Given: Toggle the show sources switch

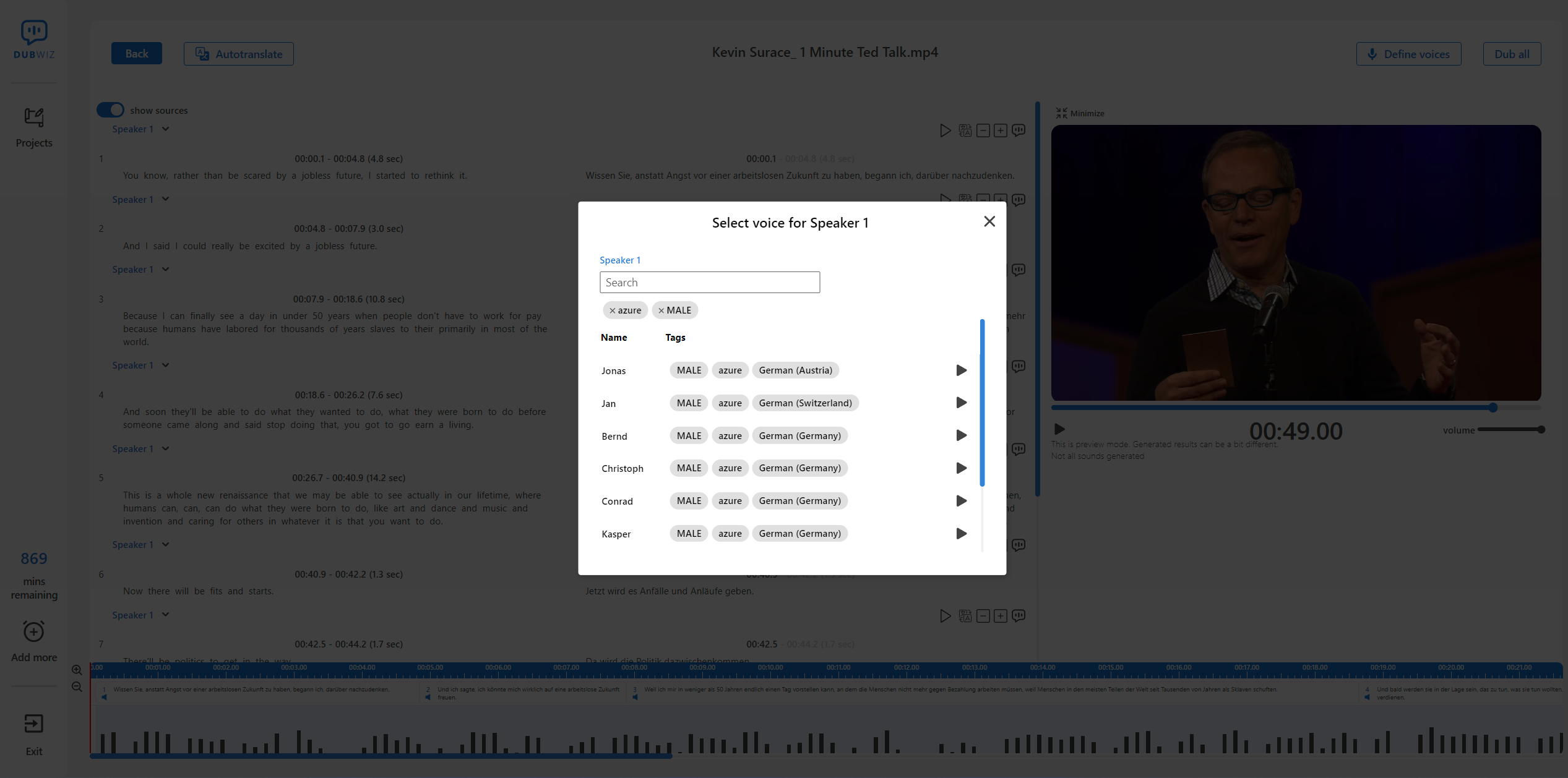Looking at the screenshot, I should point(111,110).
